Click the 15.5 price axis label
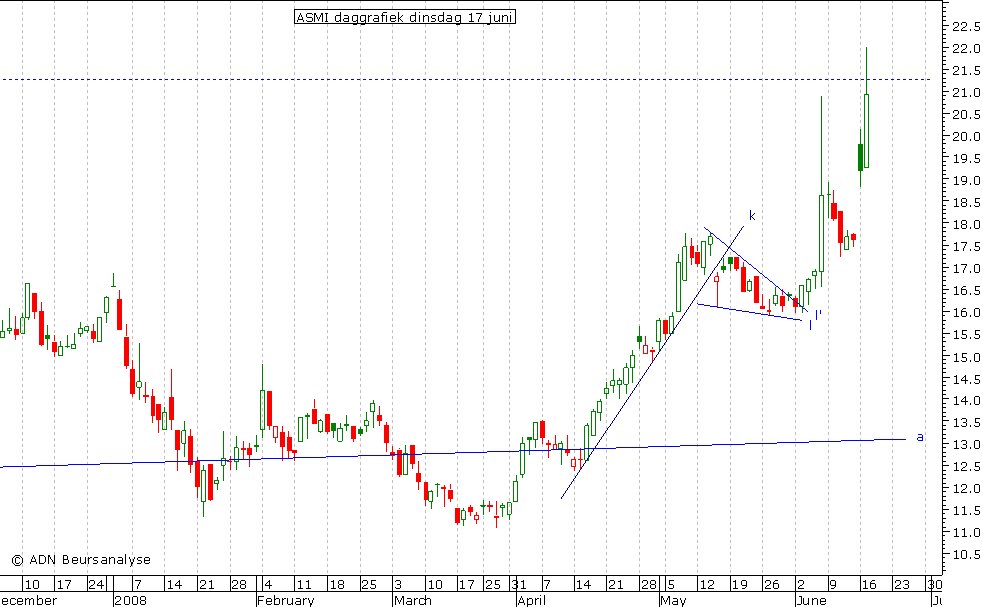Image resolution: width=983 pixels, height=607 pixels. tap(966, 335)
